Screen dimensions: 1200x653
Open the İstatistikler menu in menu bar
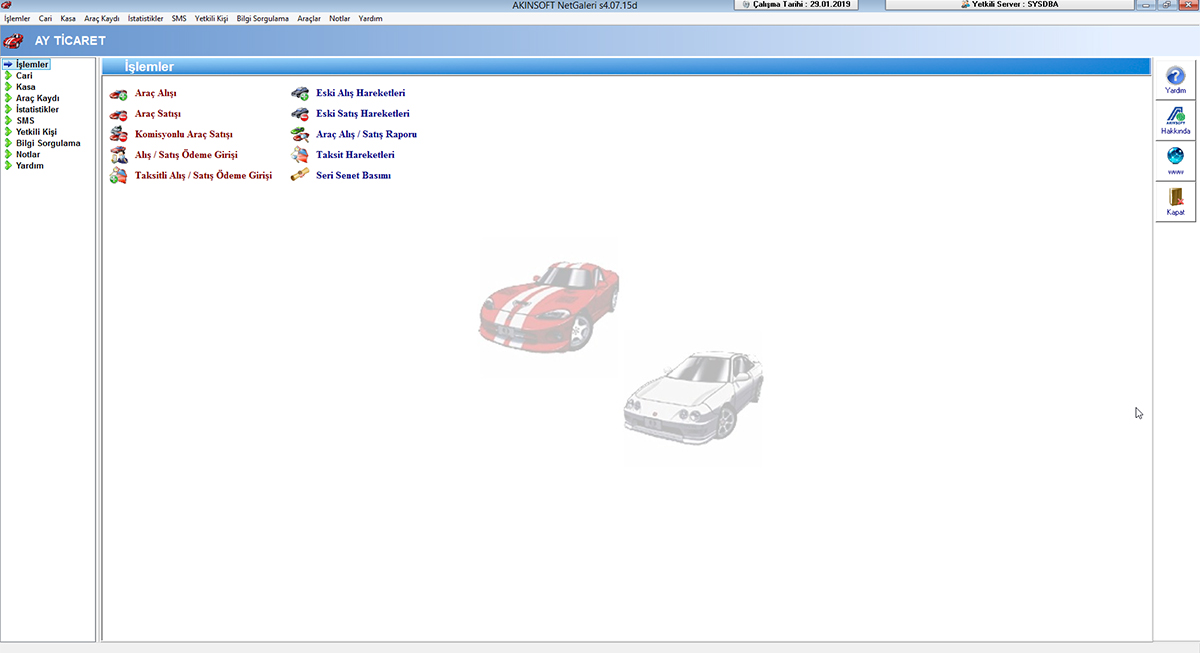[x=145, y=19]
